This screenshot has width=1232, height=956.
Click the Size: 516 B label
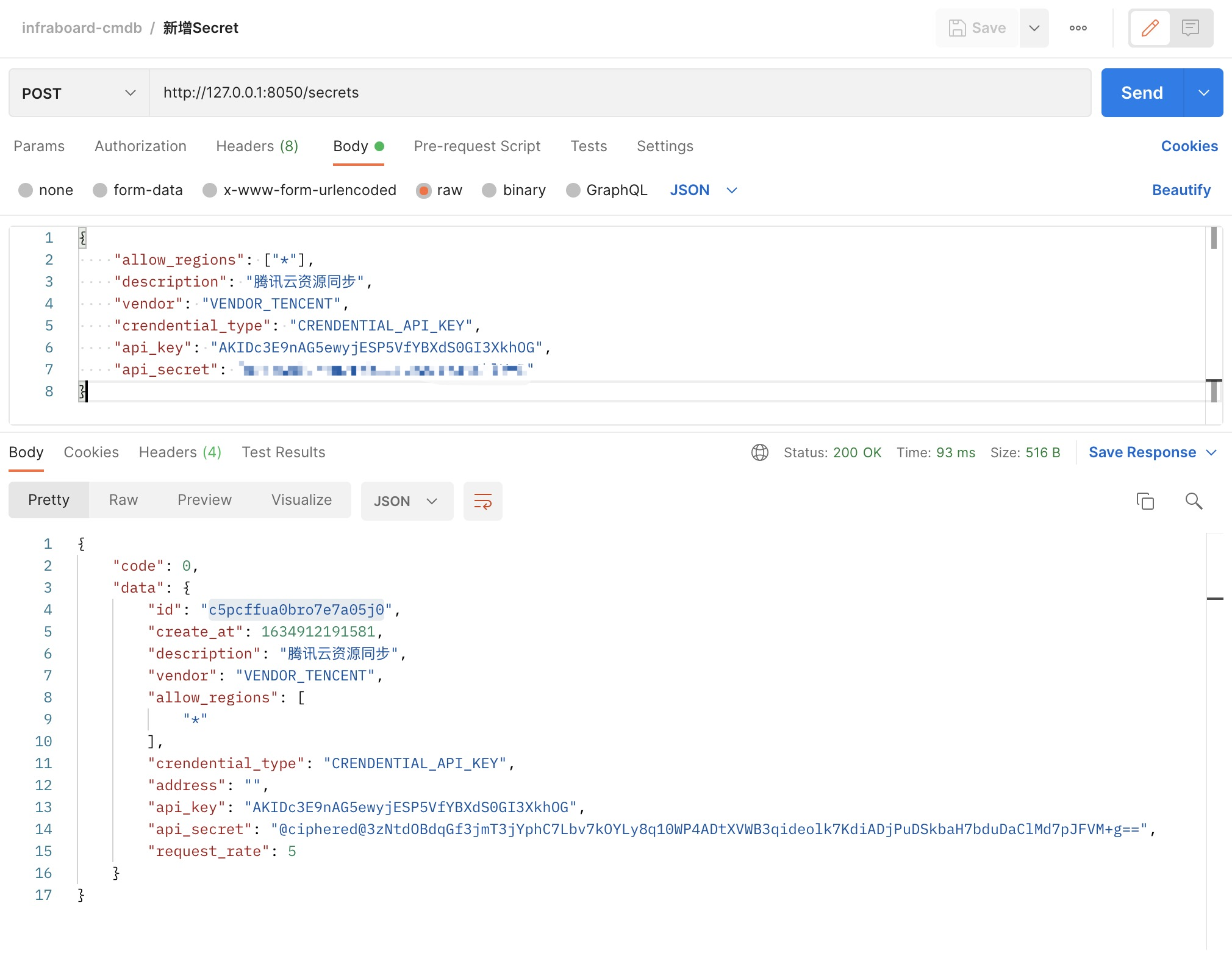pos(1025,452)
